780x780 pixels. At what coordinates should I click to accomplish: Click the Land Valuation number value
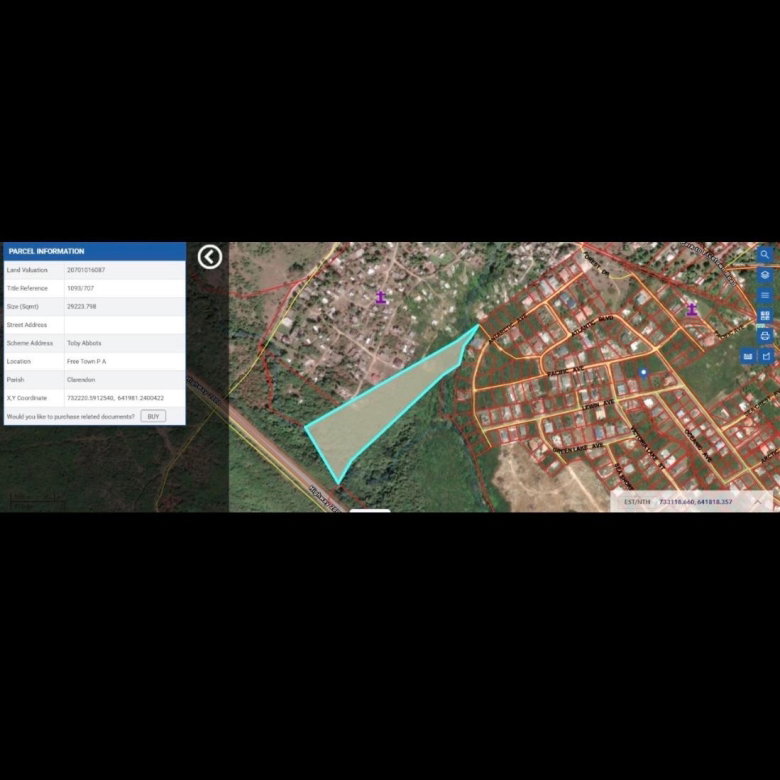click(x=86, y=270)
